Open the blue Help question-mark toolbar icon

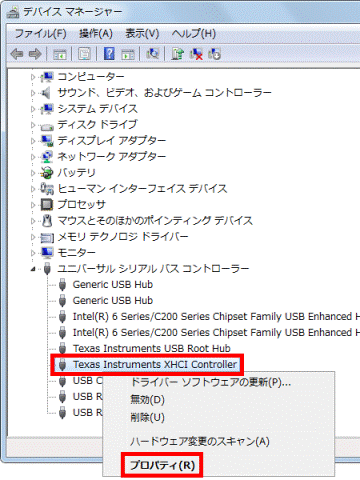[x=109, y=53]
